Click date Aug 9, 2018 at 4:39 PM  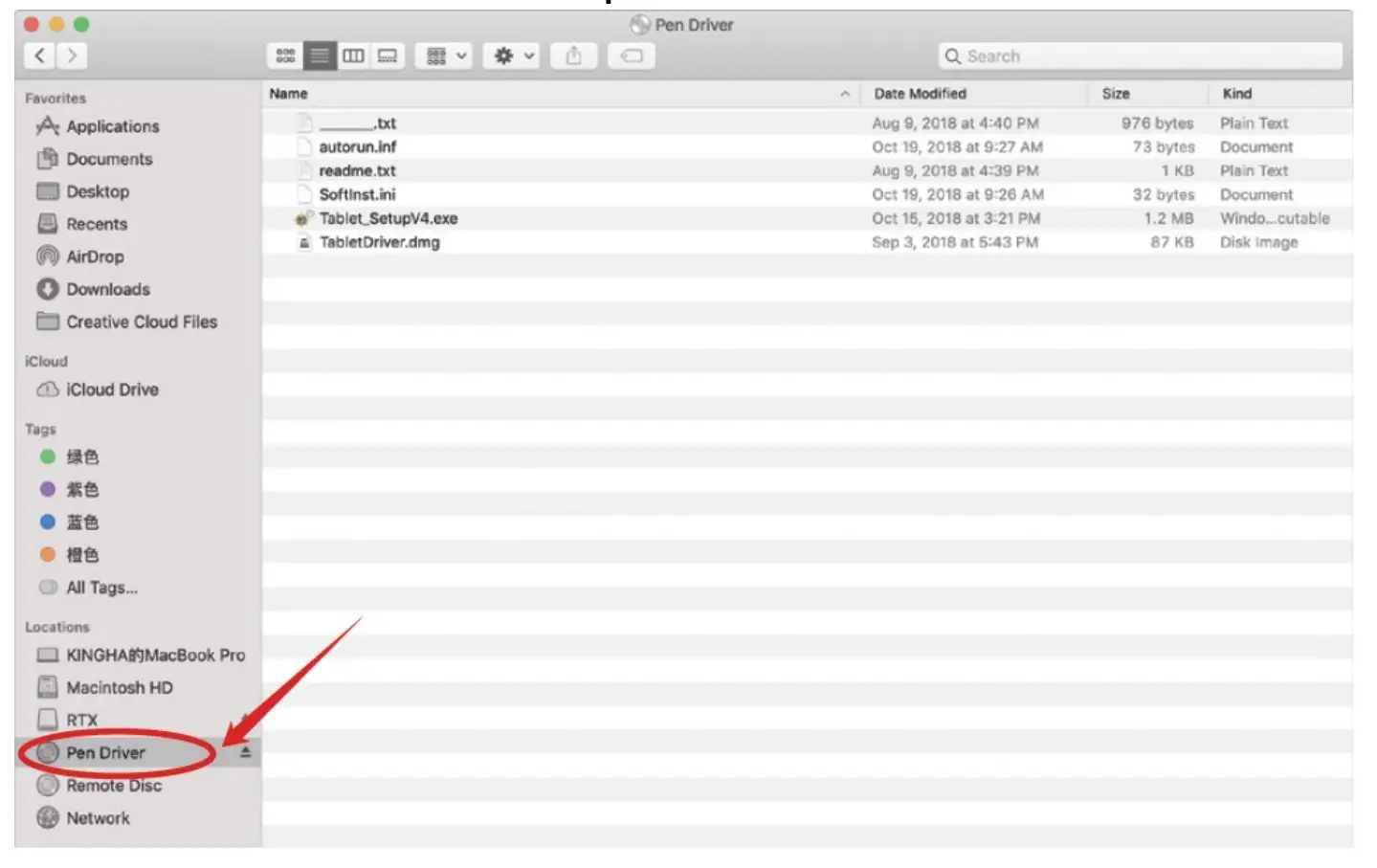955,170
